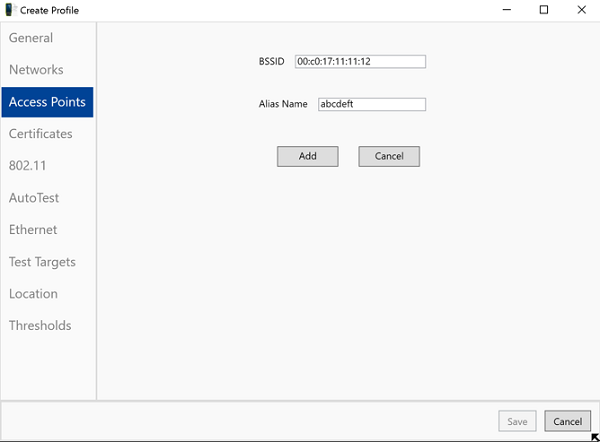Go to the Certificates tab
This screenshot has width=600, height=442.
click(x=41, y=134)
